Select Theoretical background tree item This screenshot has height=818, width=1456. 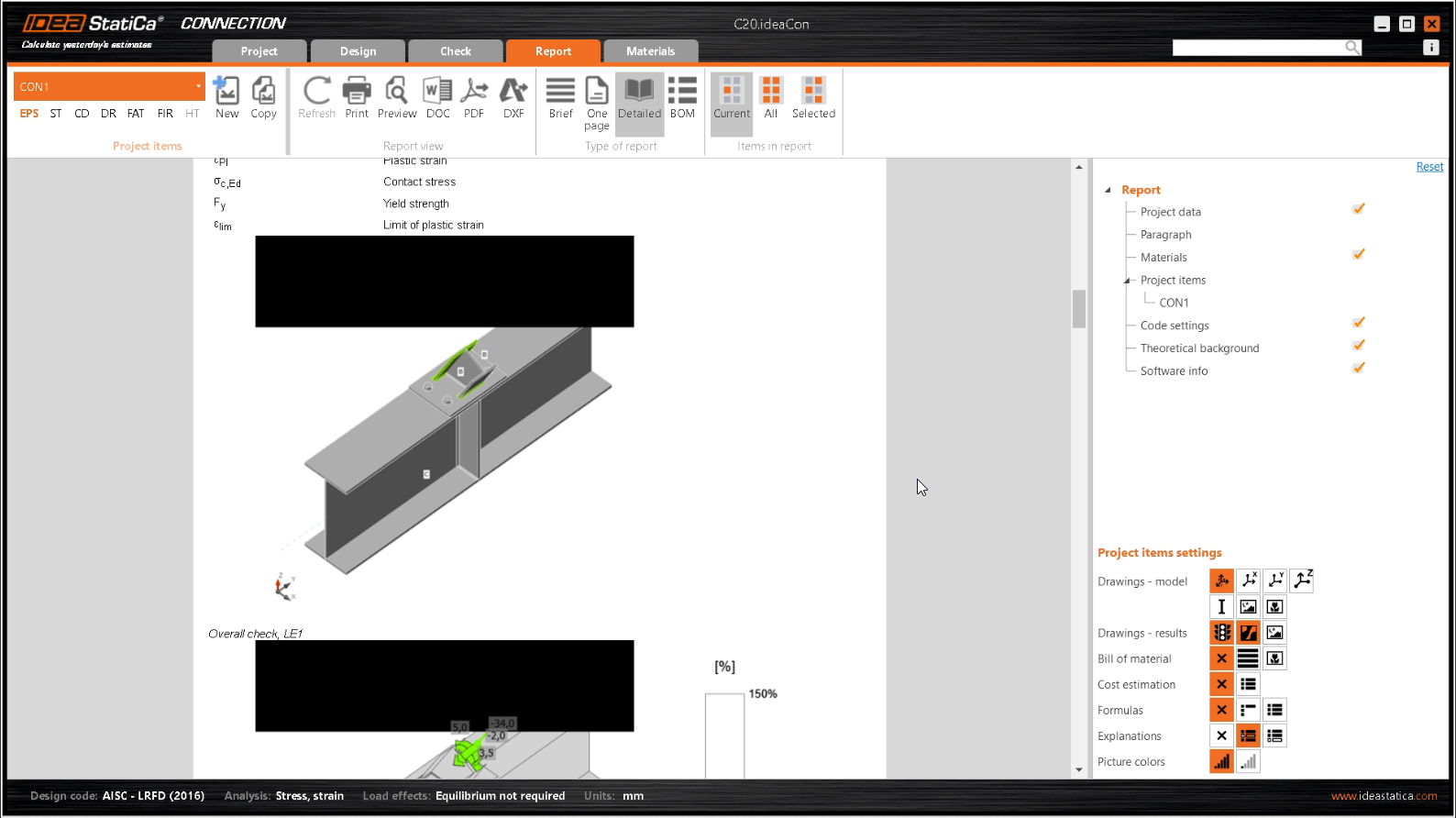click(x=1199, y=348)
